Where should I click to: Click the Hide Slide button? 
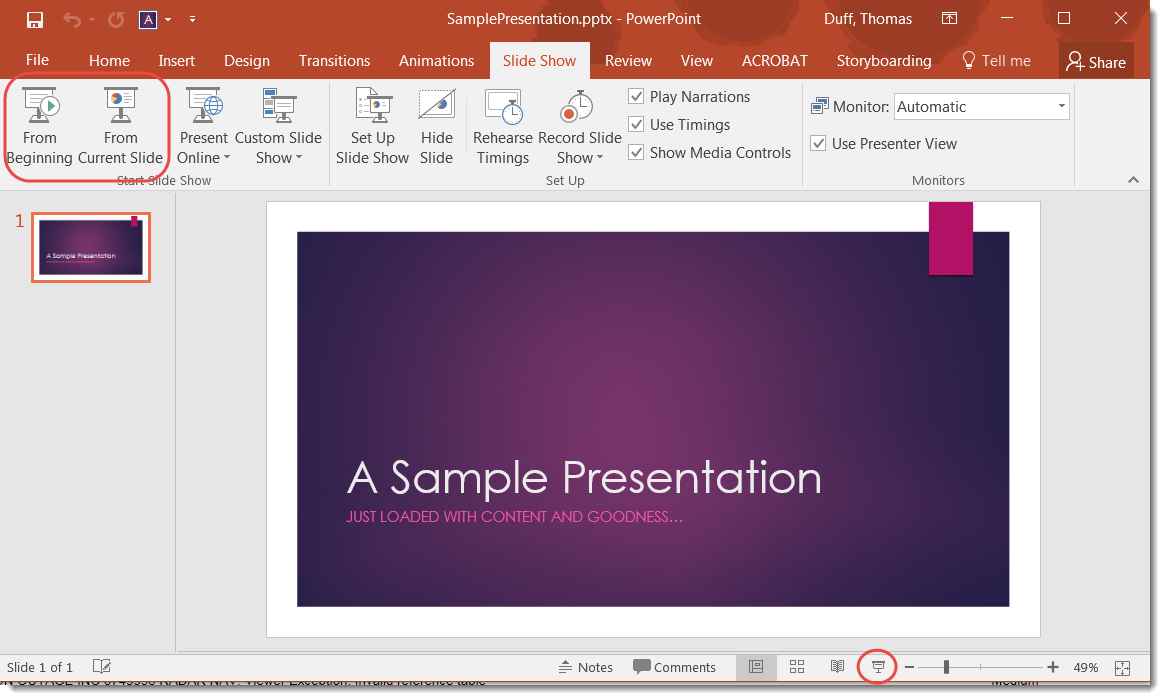(x=436, y=126)
